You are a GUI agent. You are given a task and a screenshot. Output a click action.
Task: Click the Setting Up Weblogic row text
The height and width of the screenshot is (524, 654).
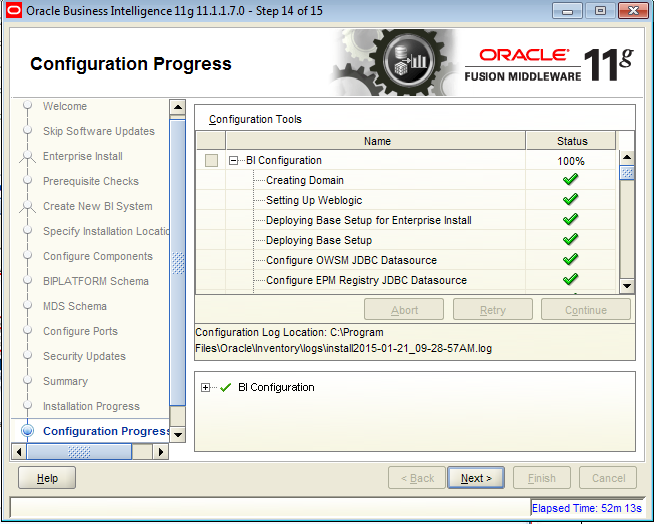point(314,200)
